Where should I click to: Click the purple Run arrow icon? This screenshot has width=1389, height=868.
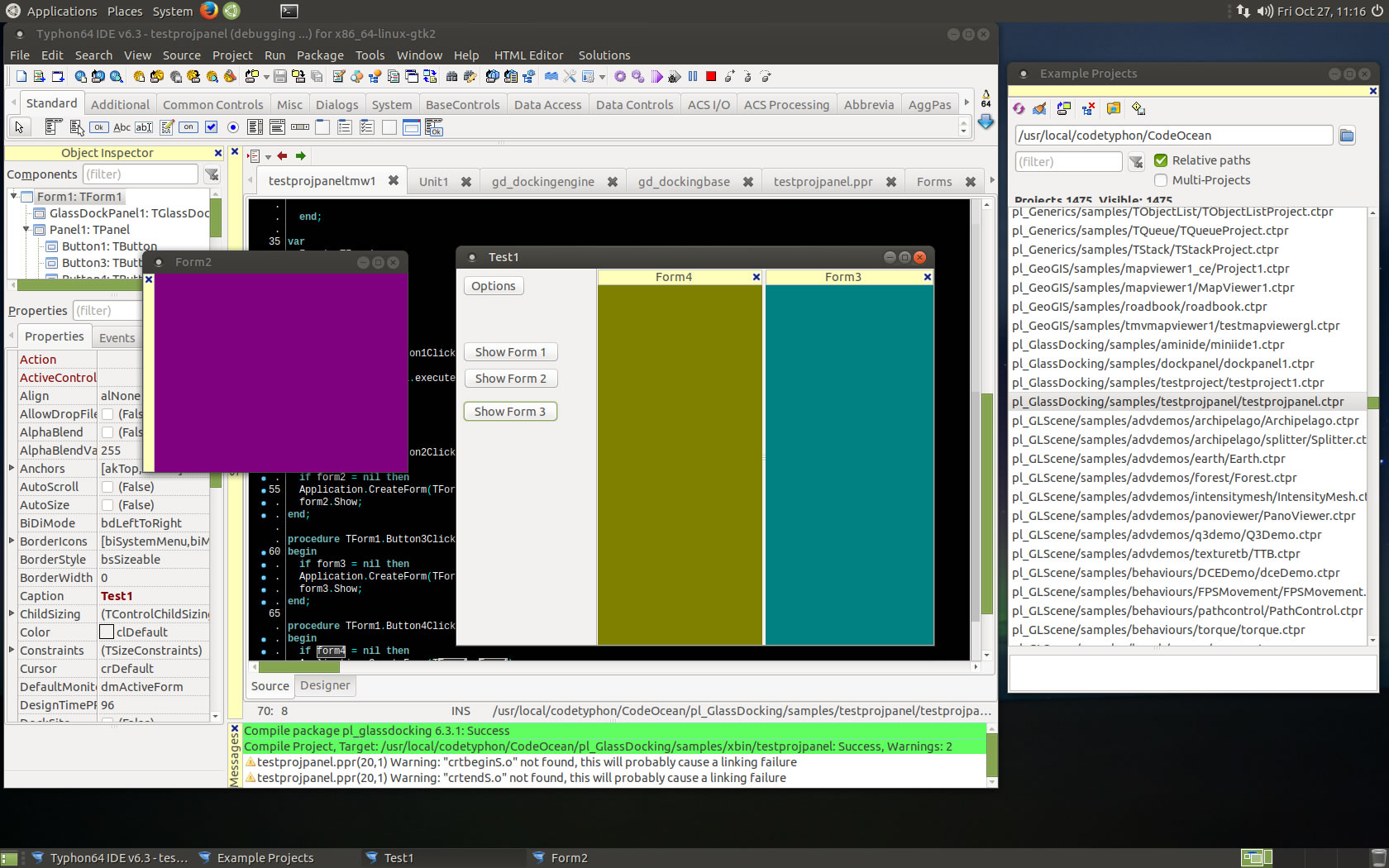click(x=656, y=77)
